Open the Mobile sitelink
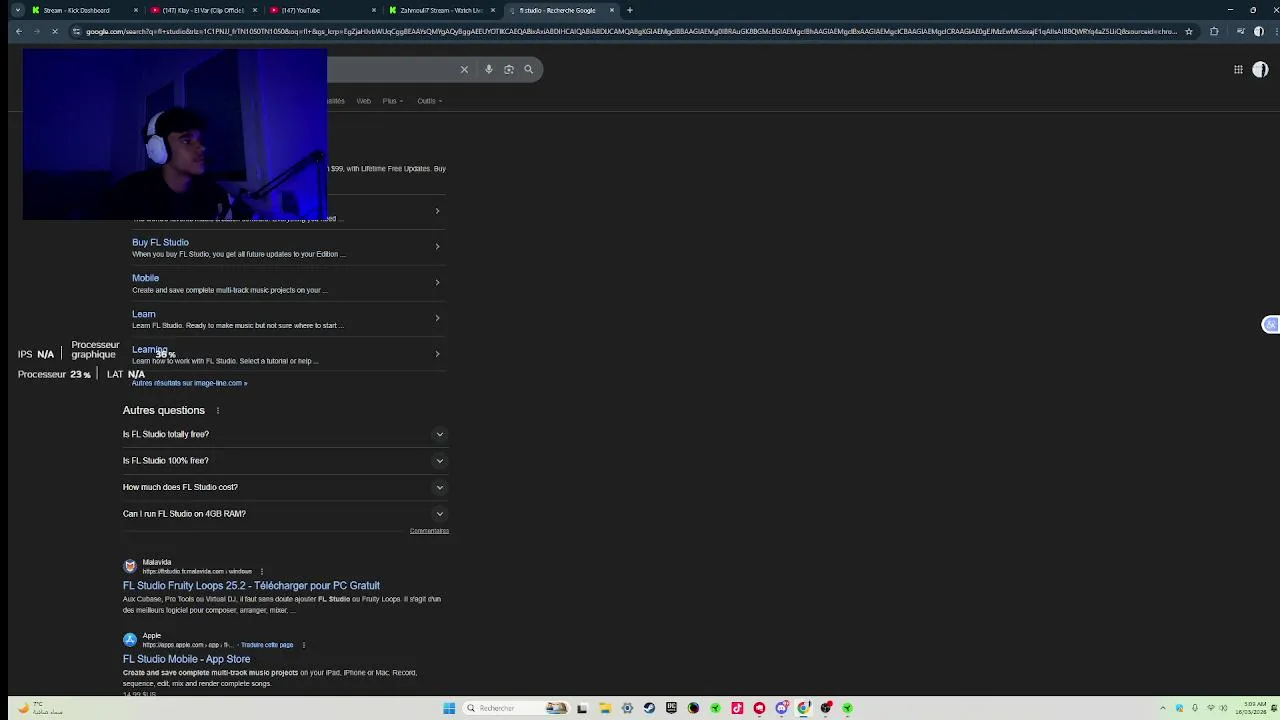The image size is (1280, 720). tap(145, 278)
